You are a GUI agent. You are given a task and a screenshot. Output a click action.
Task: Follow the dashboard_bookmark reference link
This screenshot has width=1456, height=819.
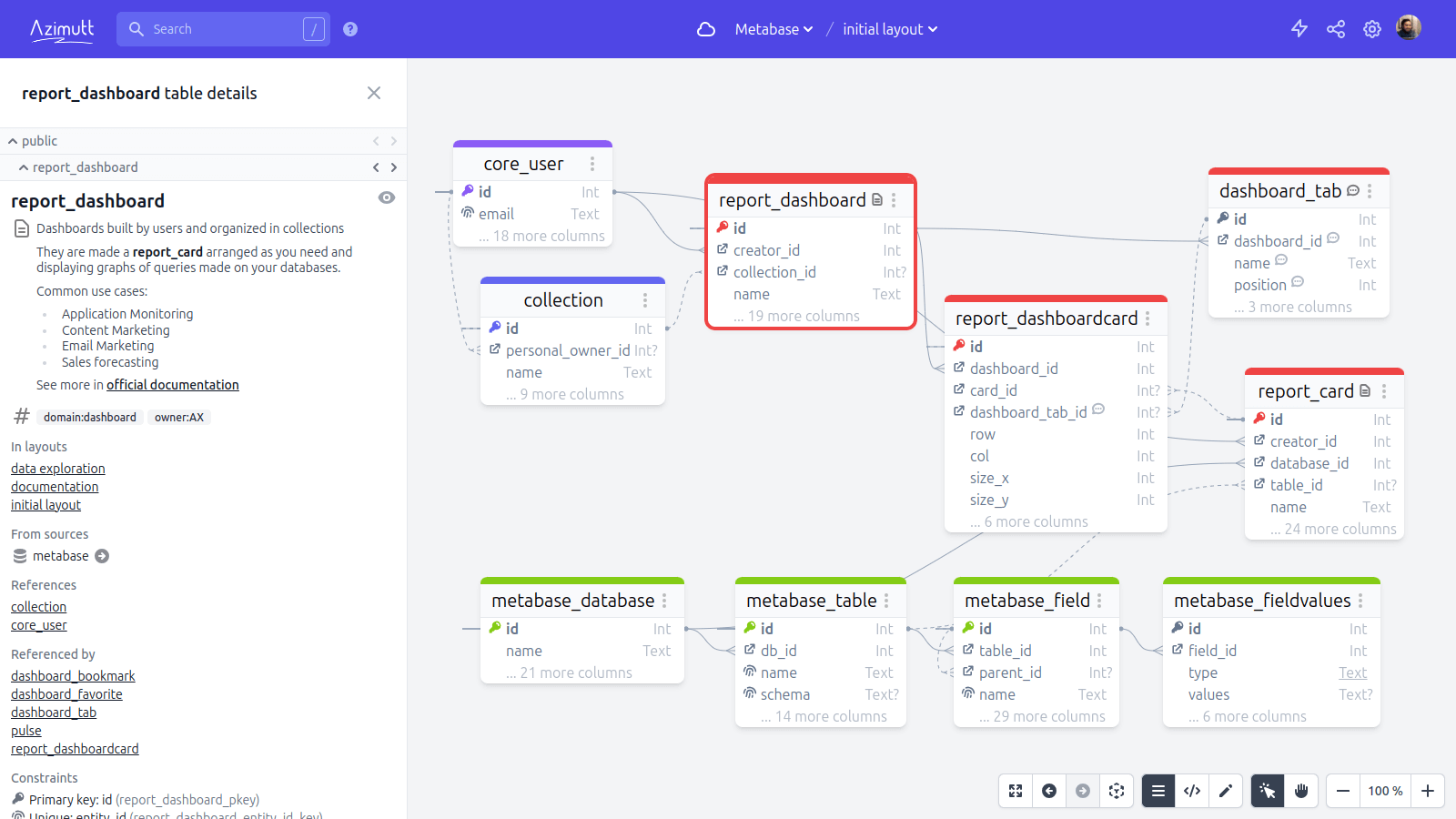(x=73, y=675)
